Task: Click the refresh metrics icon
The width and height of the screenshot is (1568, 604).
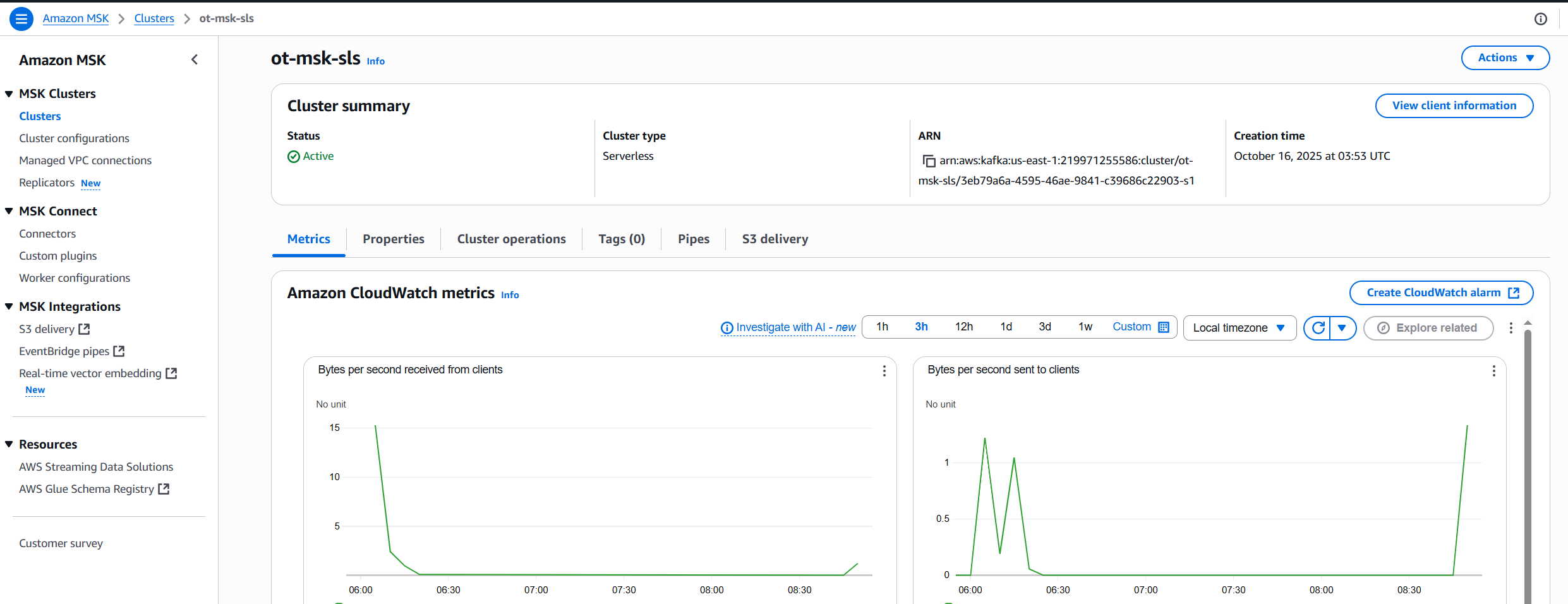Action: [1318, 328]
